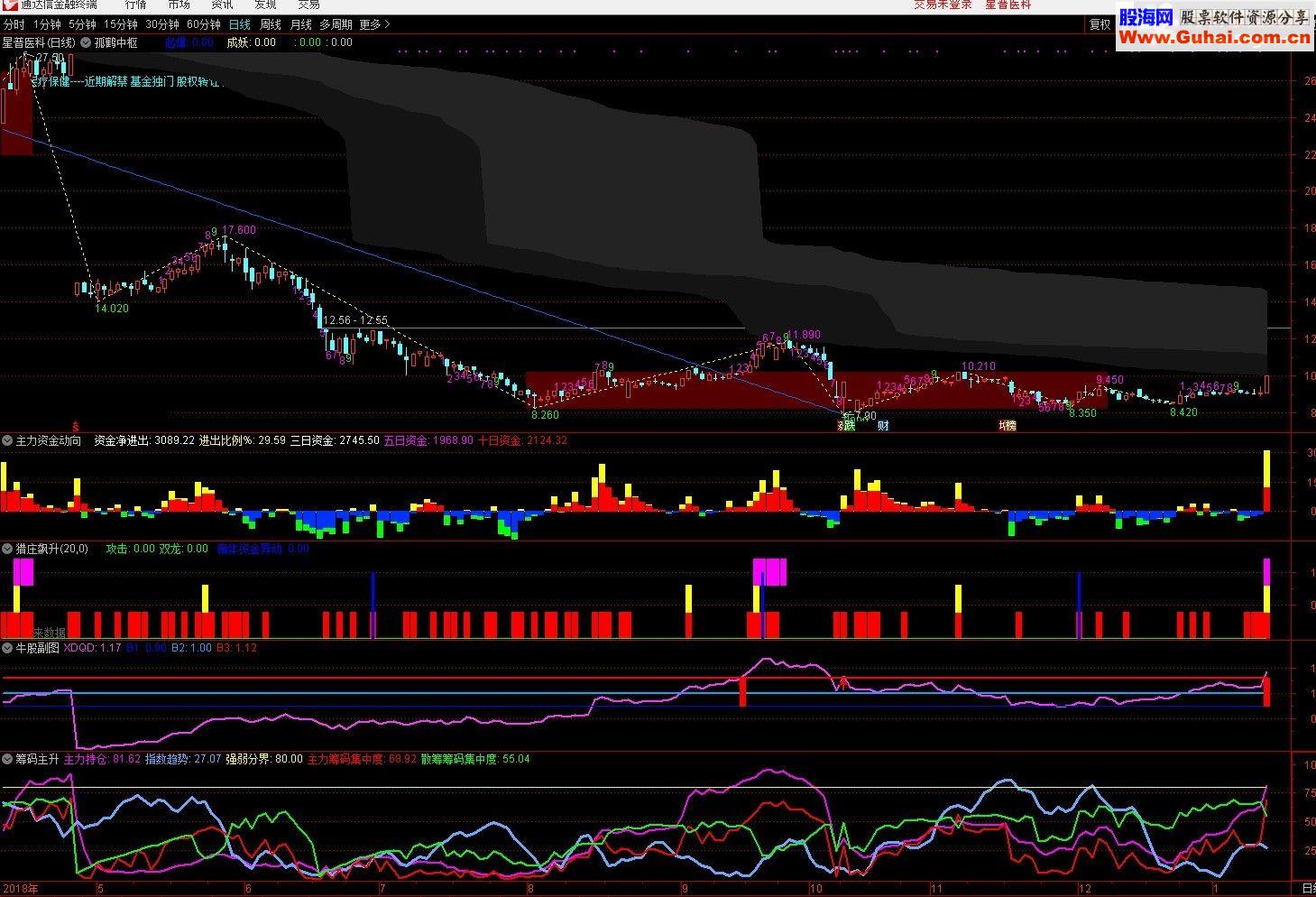Click the 9.450 price label

coord(1109,380)
